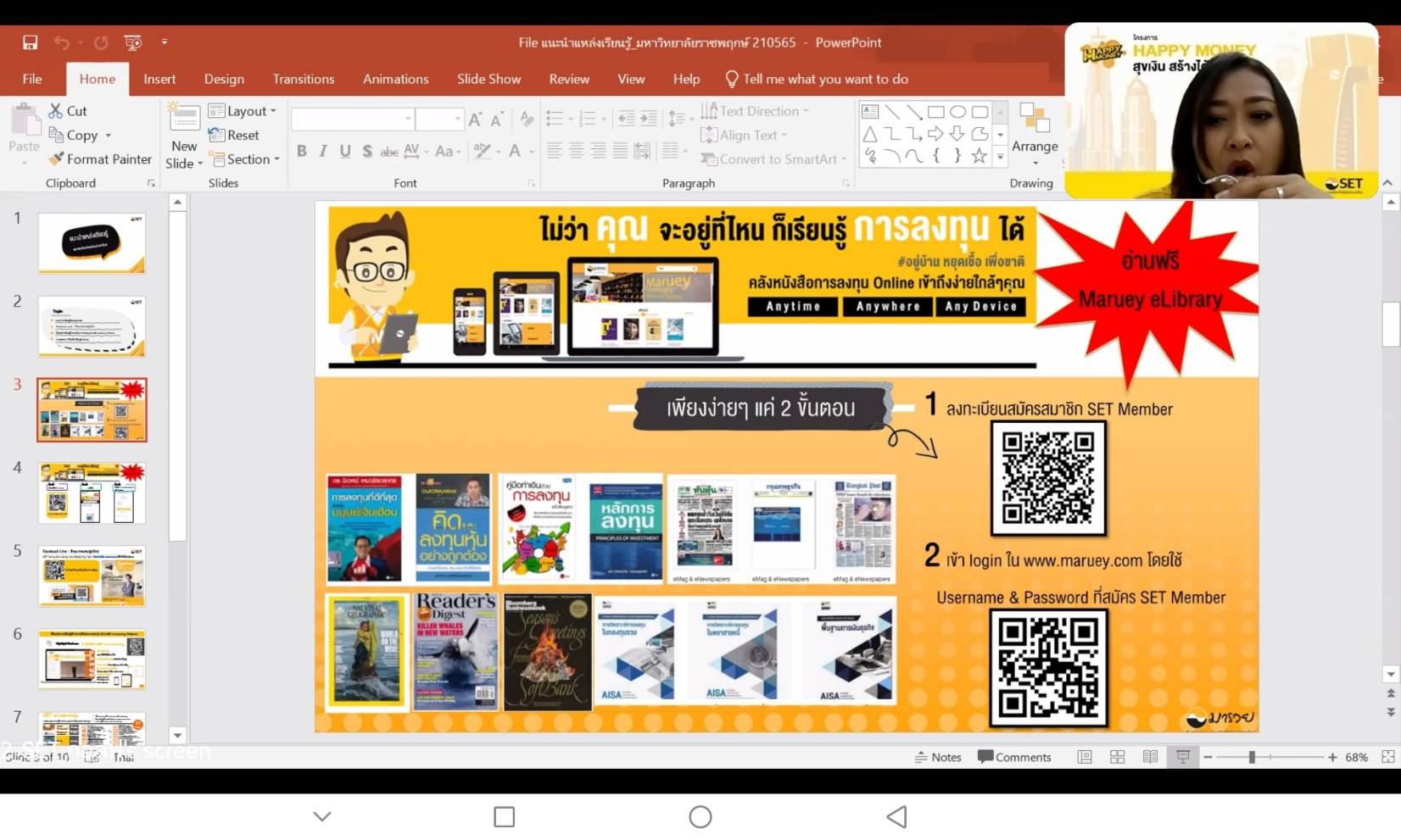Center align text
The height and width of the screenshot is (840, 1401).
577,151
